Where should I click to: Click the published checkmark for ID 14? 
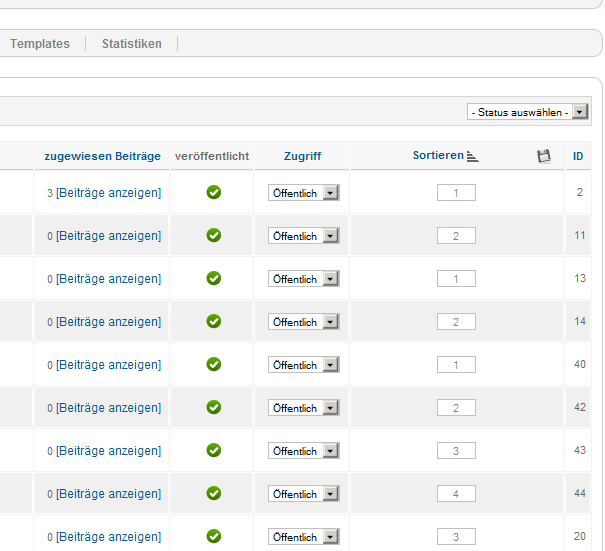coord(213,321)
